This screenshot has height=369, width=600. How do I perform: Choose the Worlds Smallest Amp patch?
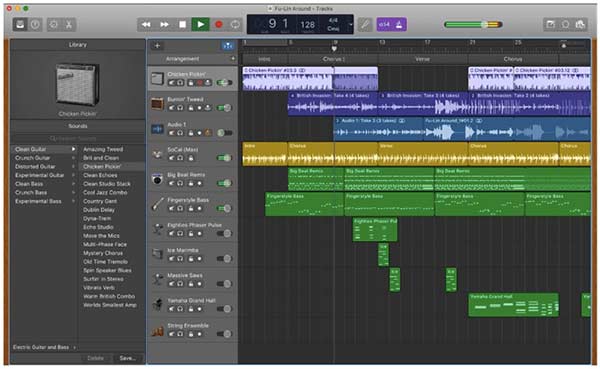tap(110, 305)
